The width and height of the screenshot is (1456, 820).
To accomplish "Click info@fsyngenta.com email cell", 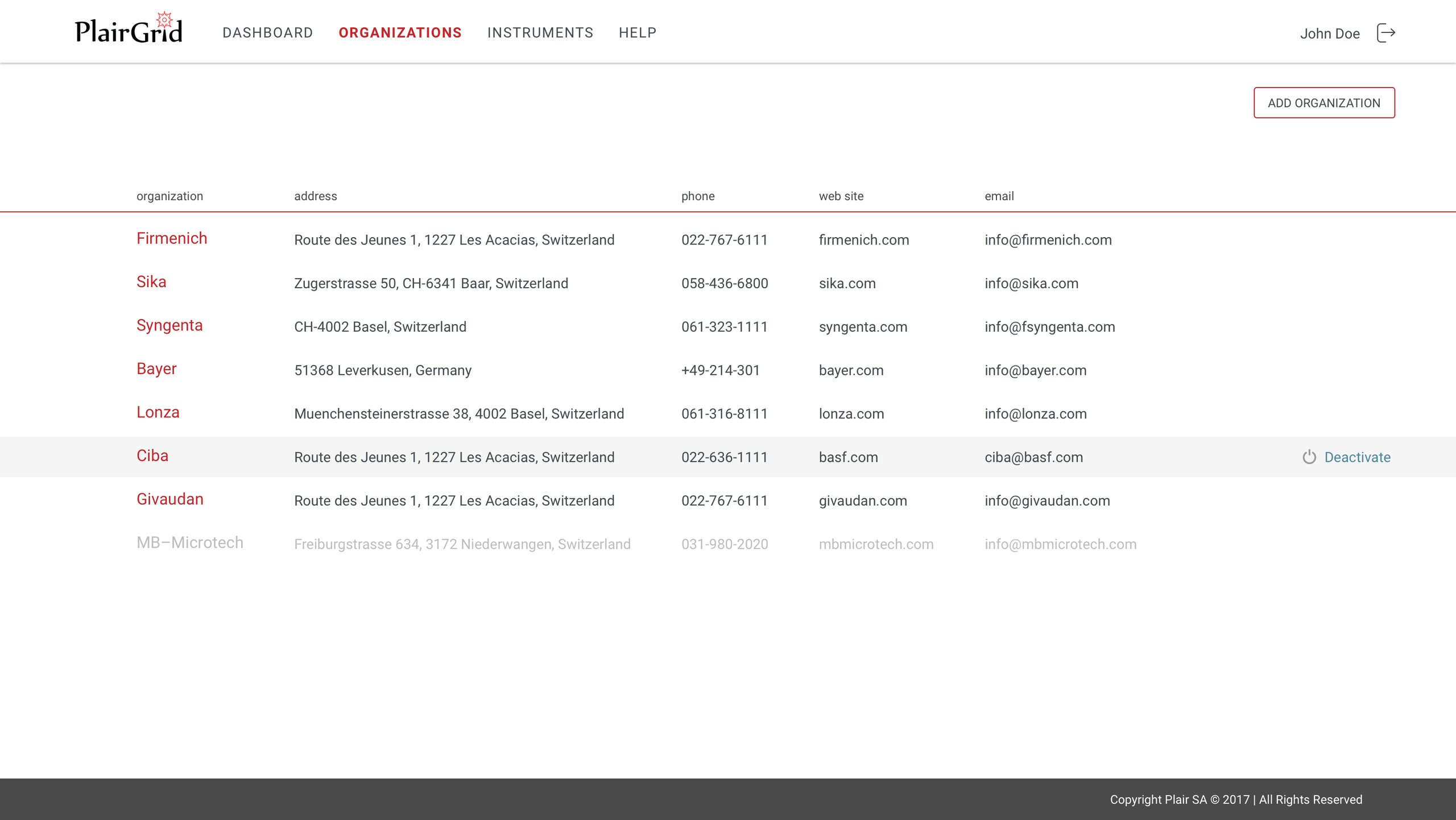I will [x=1050, y=327].
